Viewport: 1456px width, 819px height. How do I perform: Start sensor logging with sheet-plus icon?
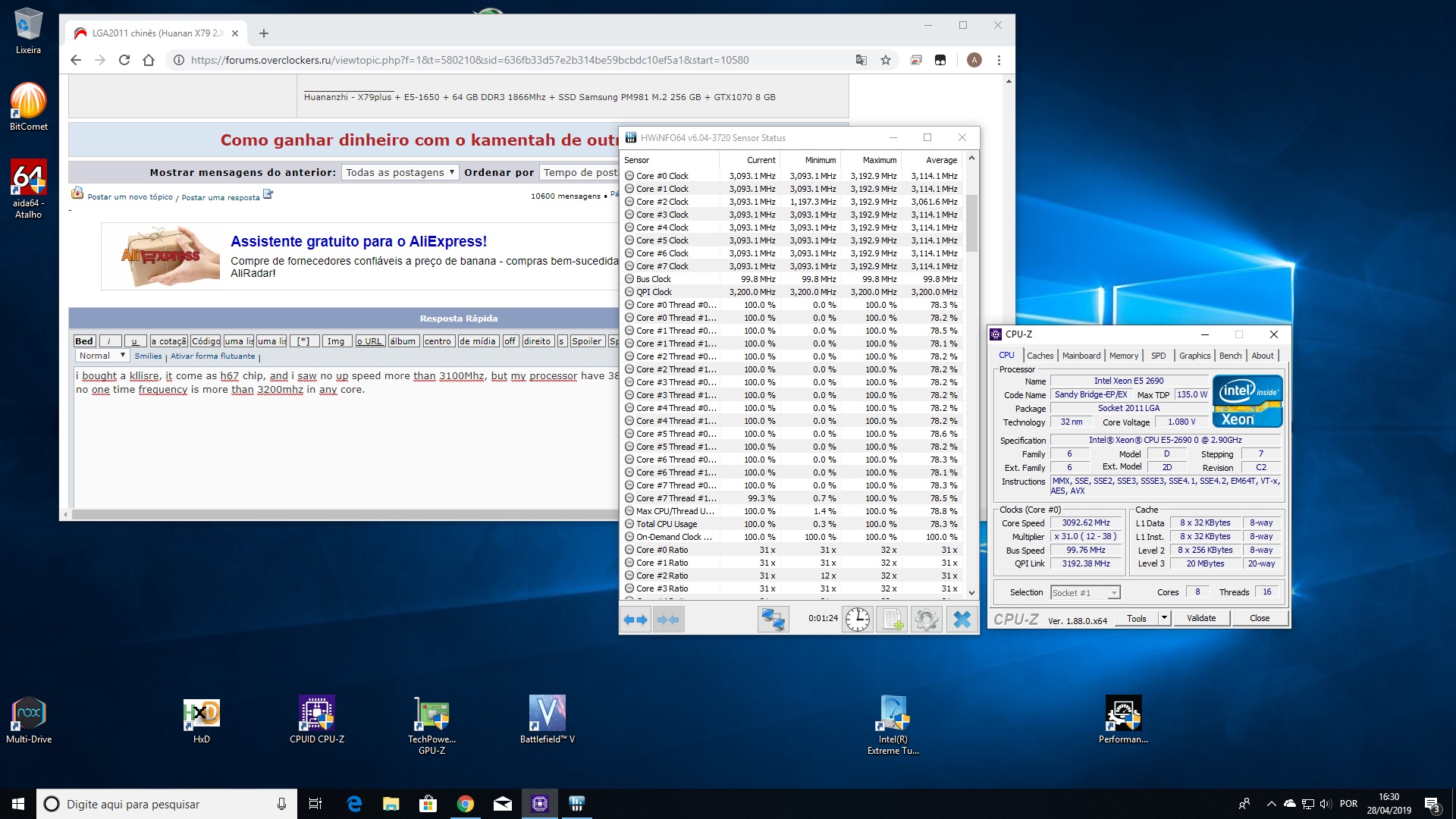coord(893,620)
